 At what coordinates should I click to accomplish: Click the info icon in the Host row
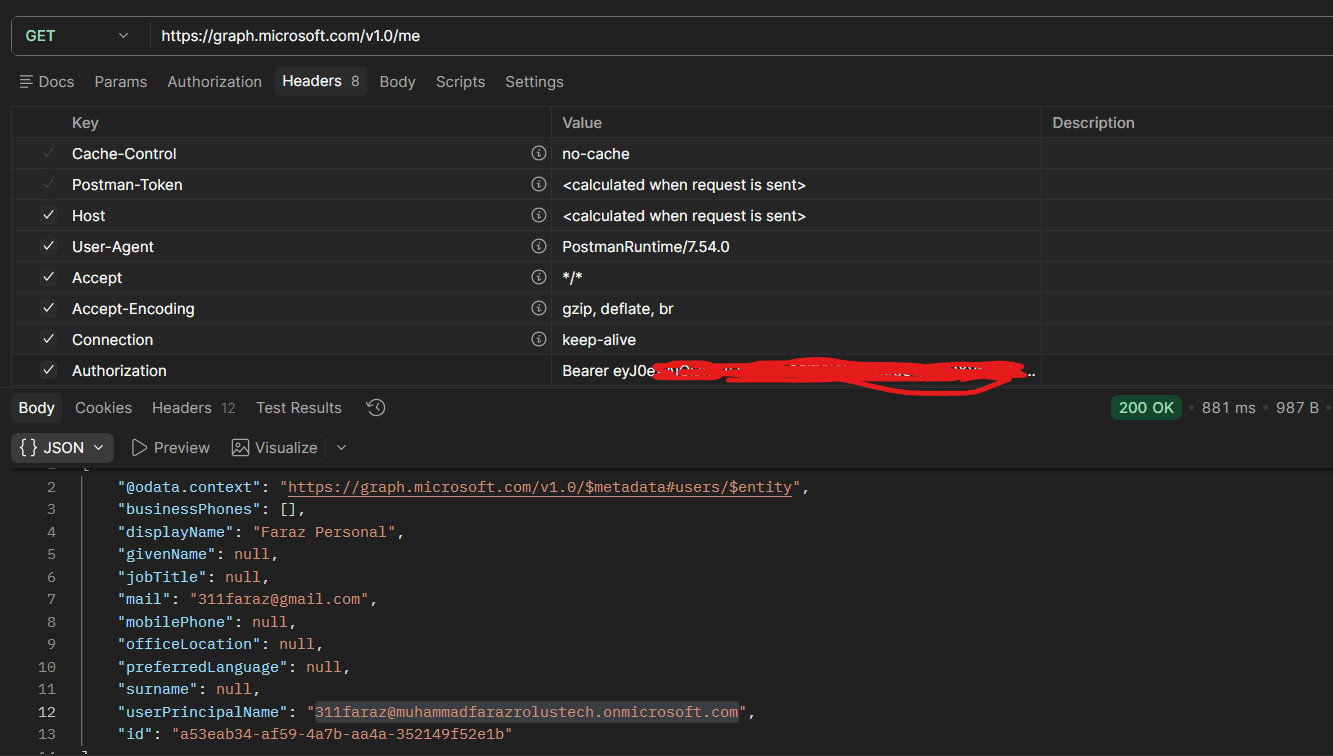pos(539,216)
